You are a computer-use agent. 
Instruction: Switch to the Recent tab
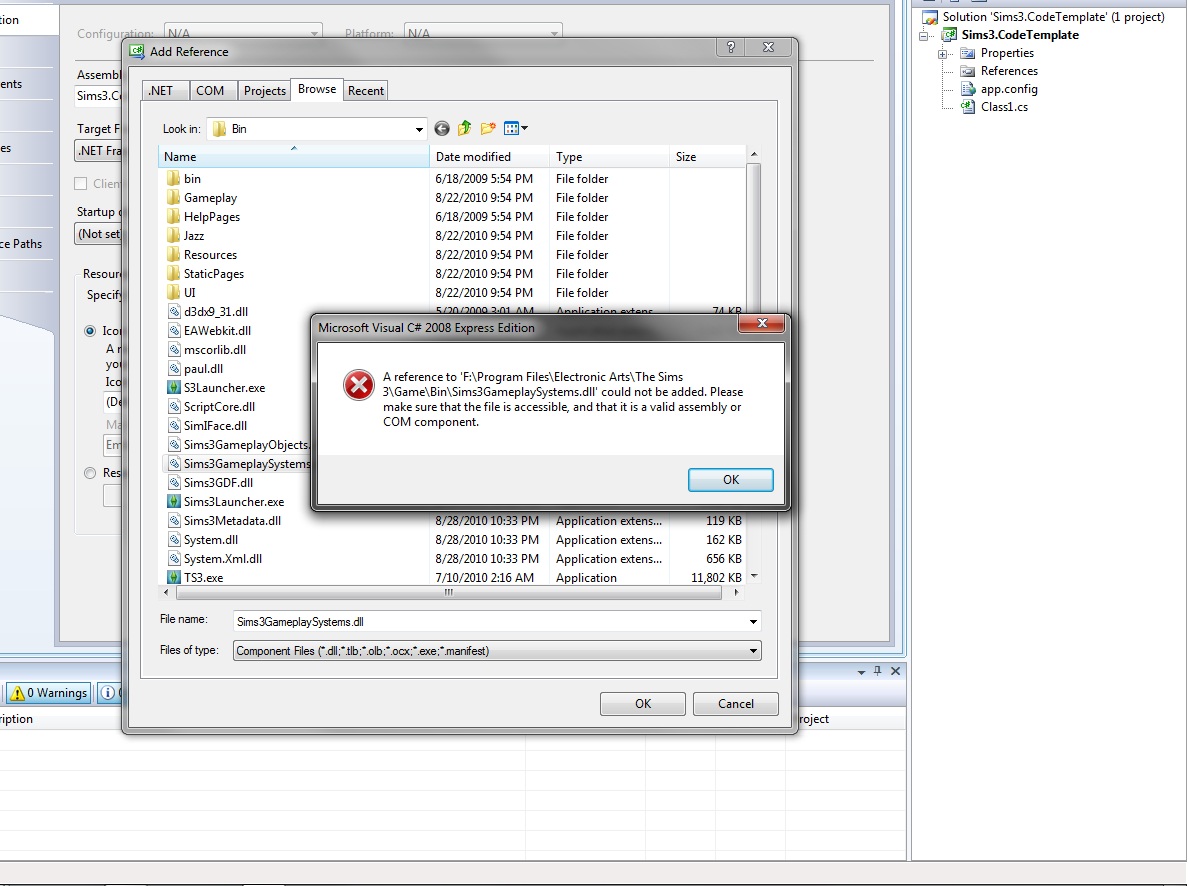365,89
